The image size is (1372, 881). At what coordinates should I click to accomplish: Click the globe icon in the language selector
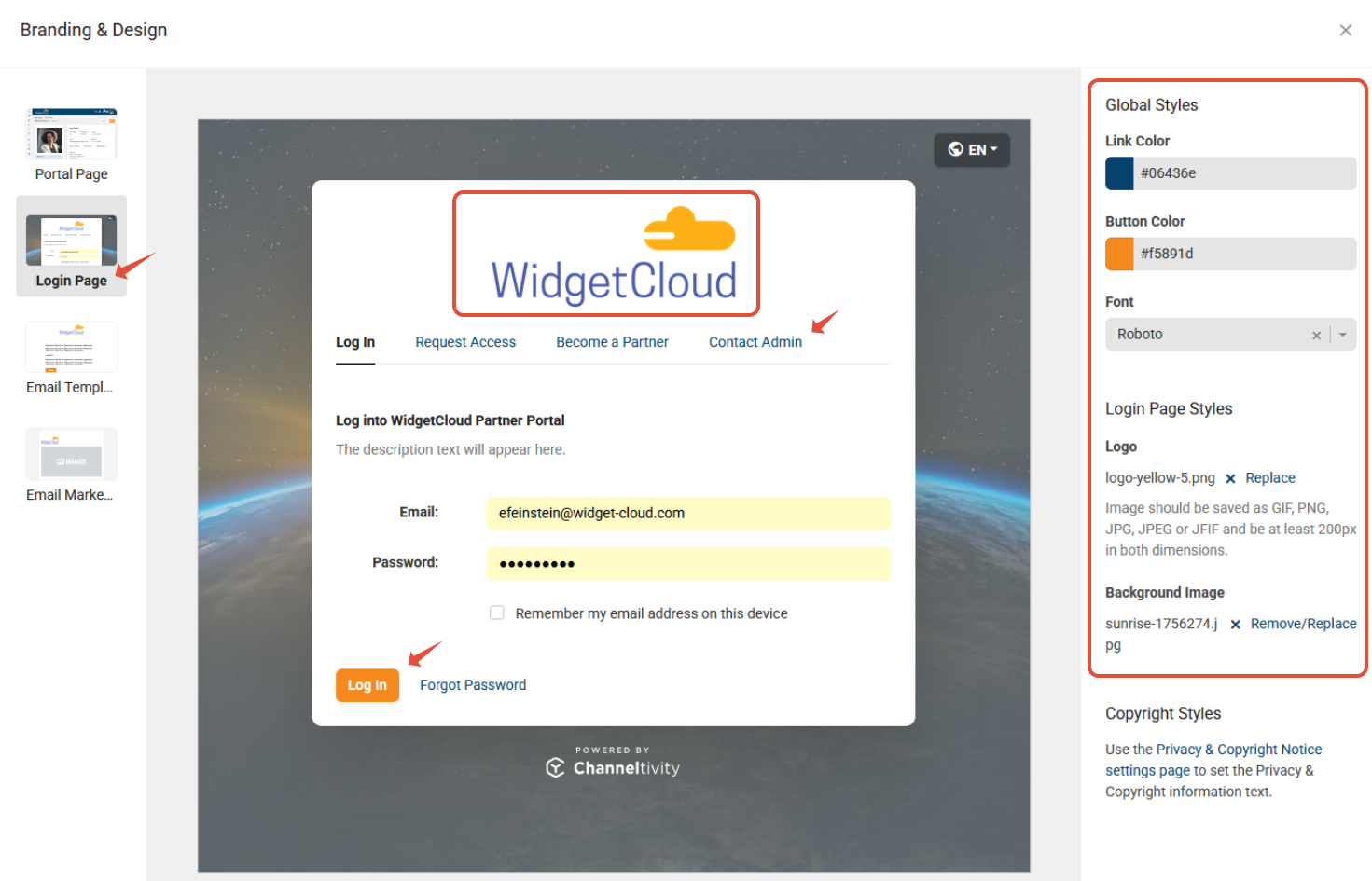coord(955,149)
